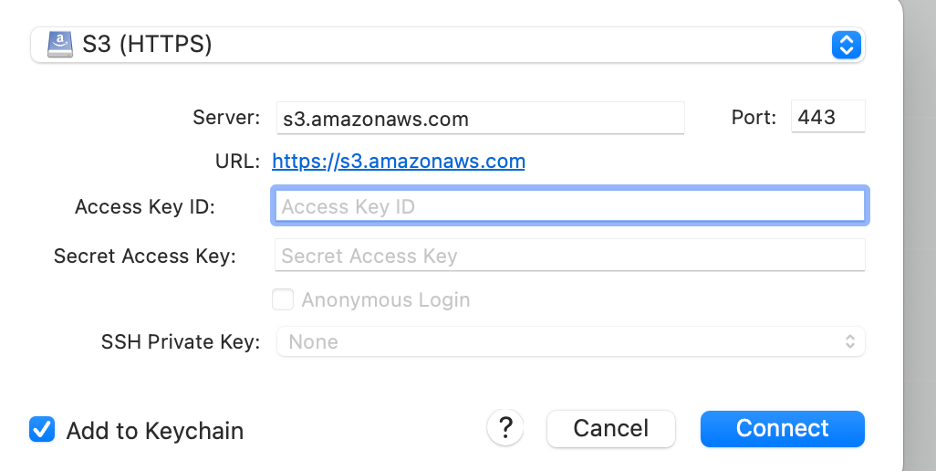The image size is (936, 472).
Task: Cancel the connection dialog
Action: pyautogui.click(x=611, y=429)
